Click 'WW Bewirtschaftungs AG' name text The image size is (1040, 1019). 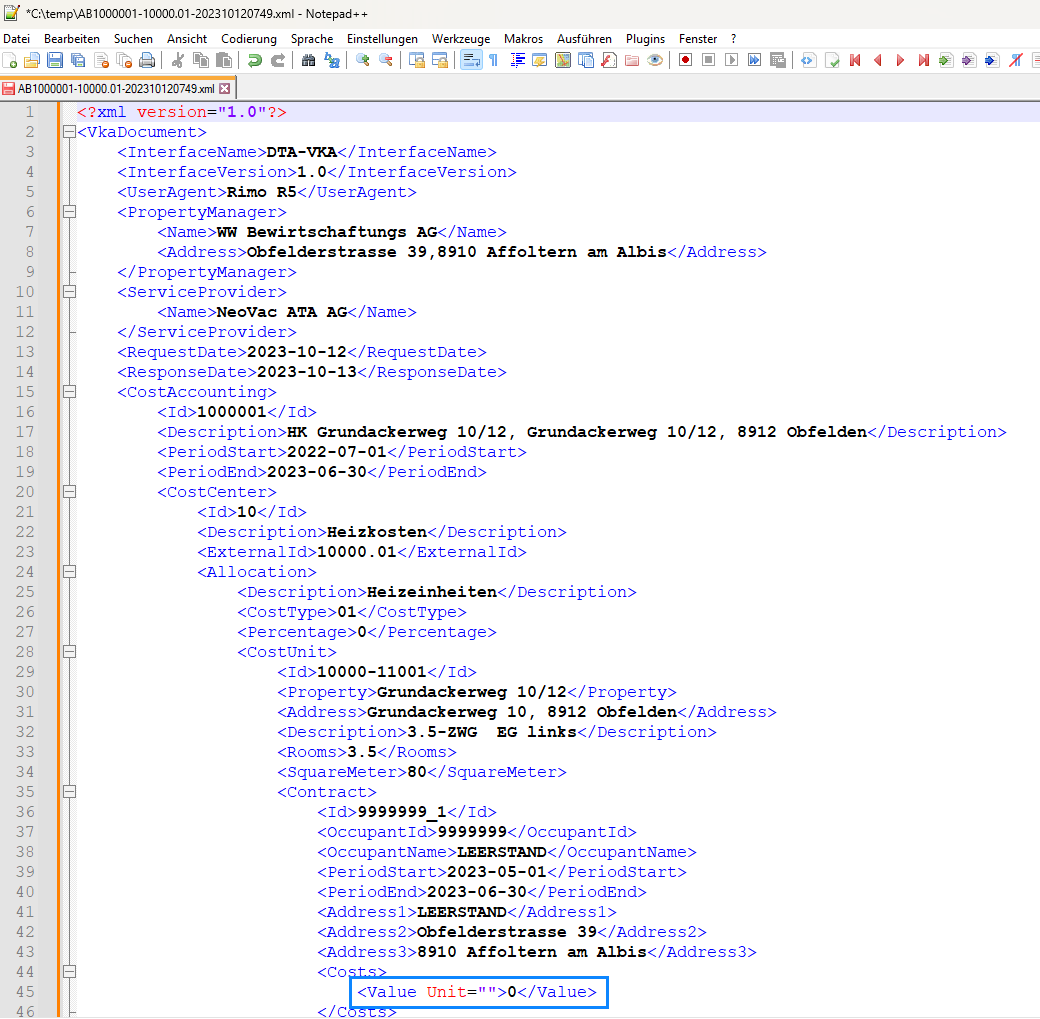pos(327,232)
